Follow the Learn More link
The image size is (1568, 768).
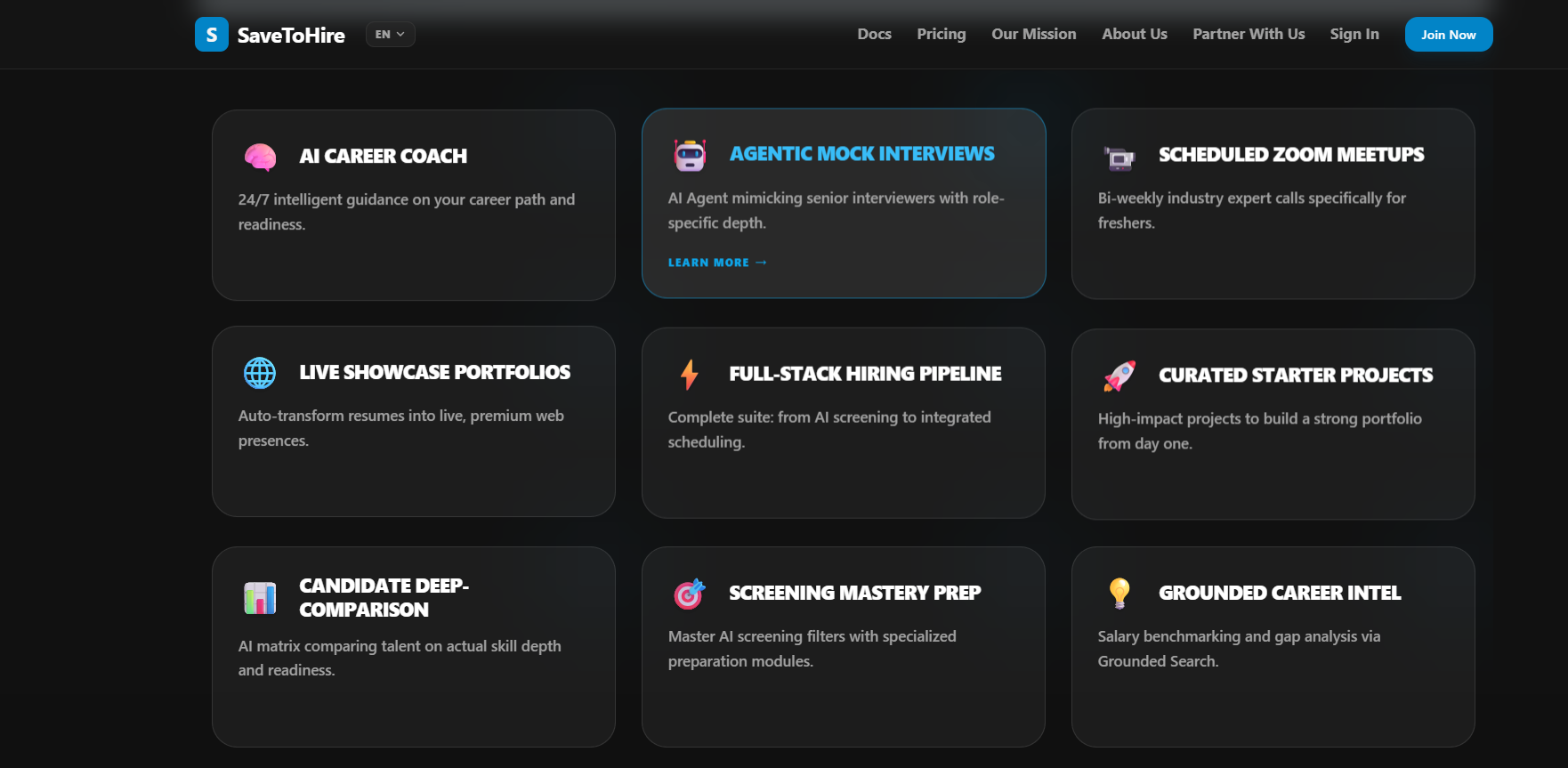click(x=717, y=263)
